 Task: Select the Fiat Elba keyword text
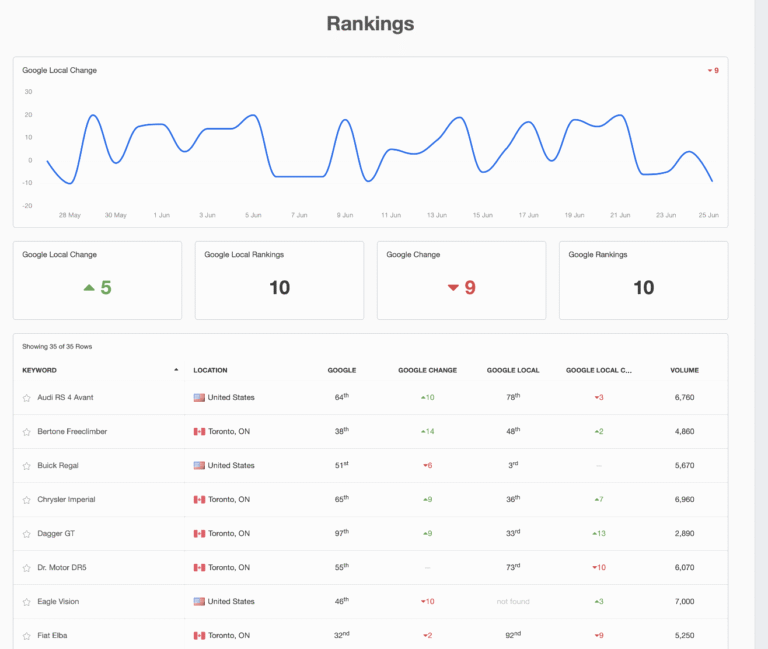(x=52, y=635)
